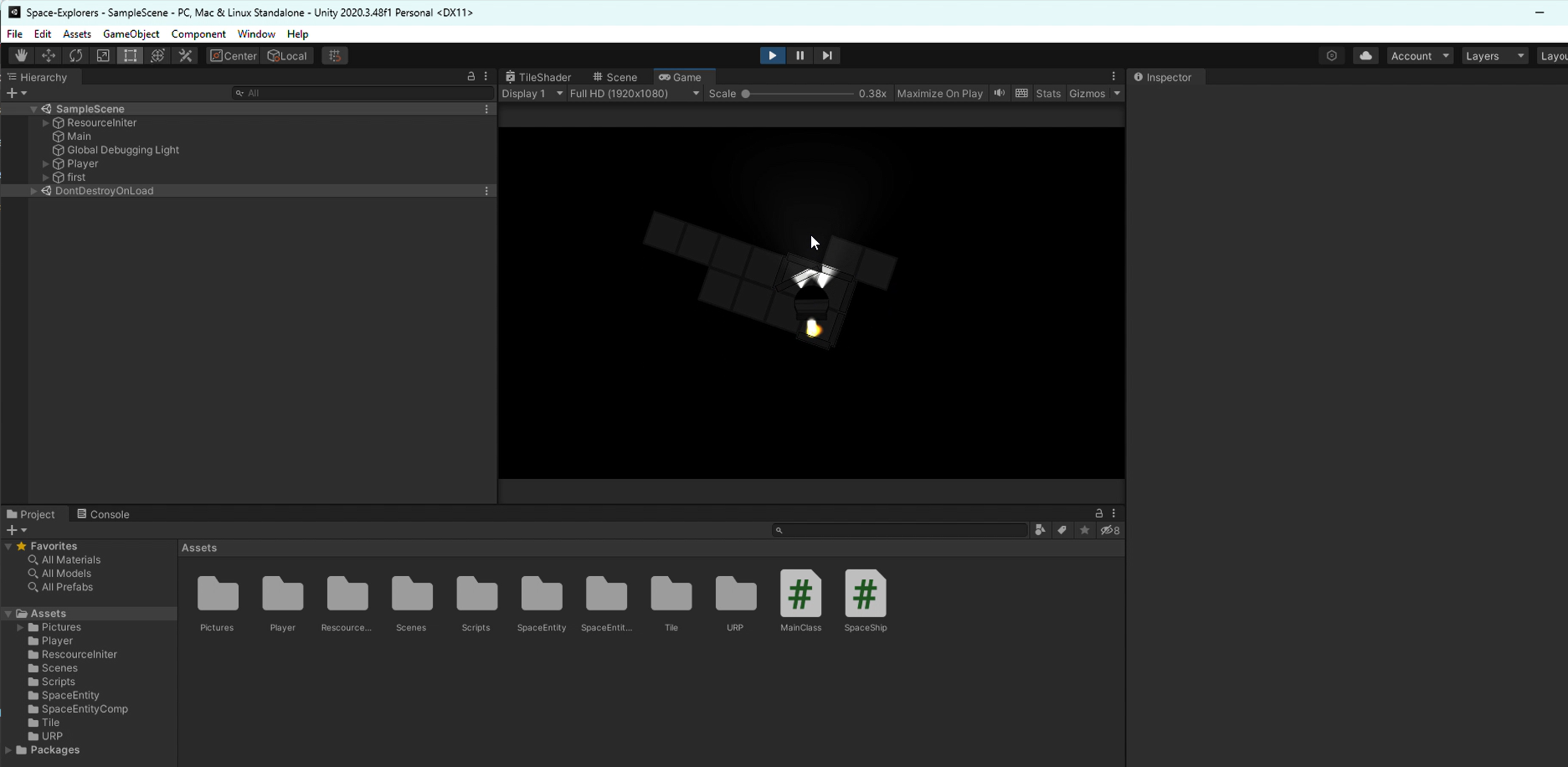
Task: Click the Project panel search field
Action: click(900, 530)
